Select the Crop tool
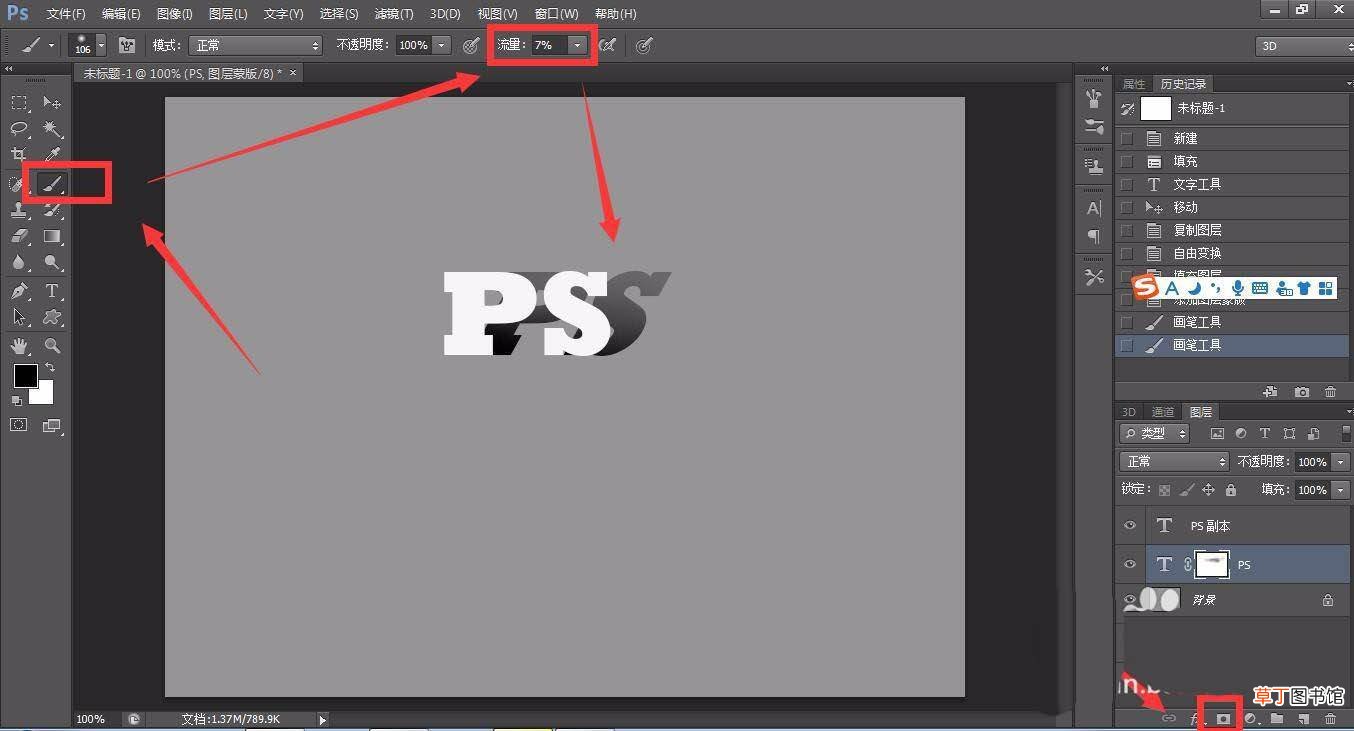Viewport: 1354px width, 731px height. pyautogui.click(x=19, y=156)
